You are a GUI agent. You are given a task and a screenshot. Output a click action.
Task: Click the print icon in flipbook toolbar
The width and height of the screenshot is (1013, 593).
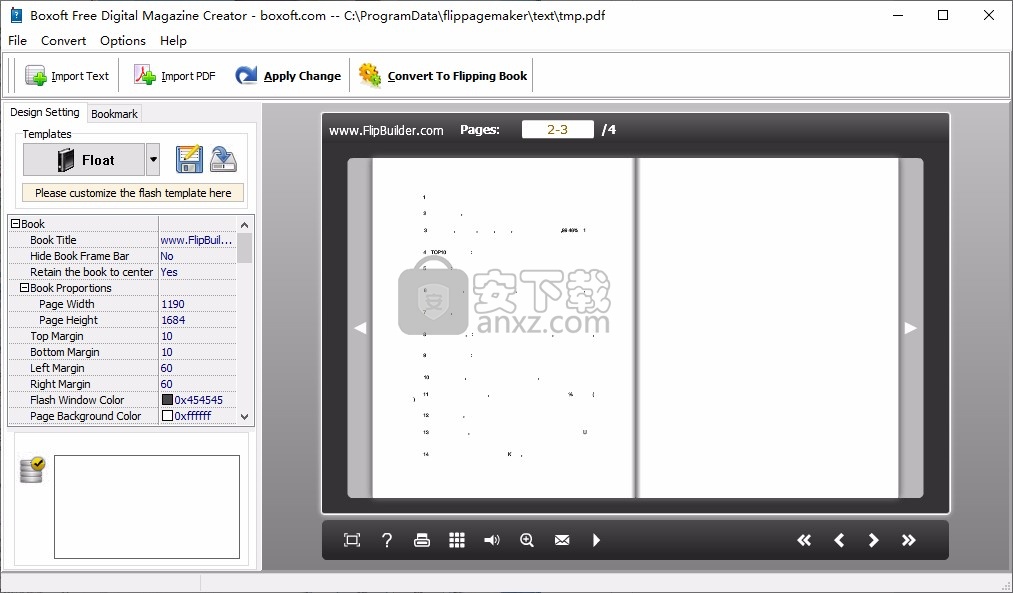tap(422, 540)
